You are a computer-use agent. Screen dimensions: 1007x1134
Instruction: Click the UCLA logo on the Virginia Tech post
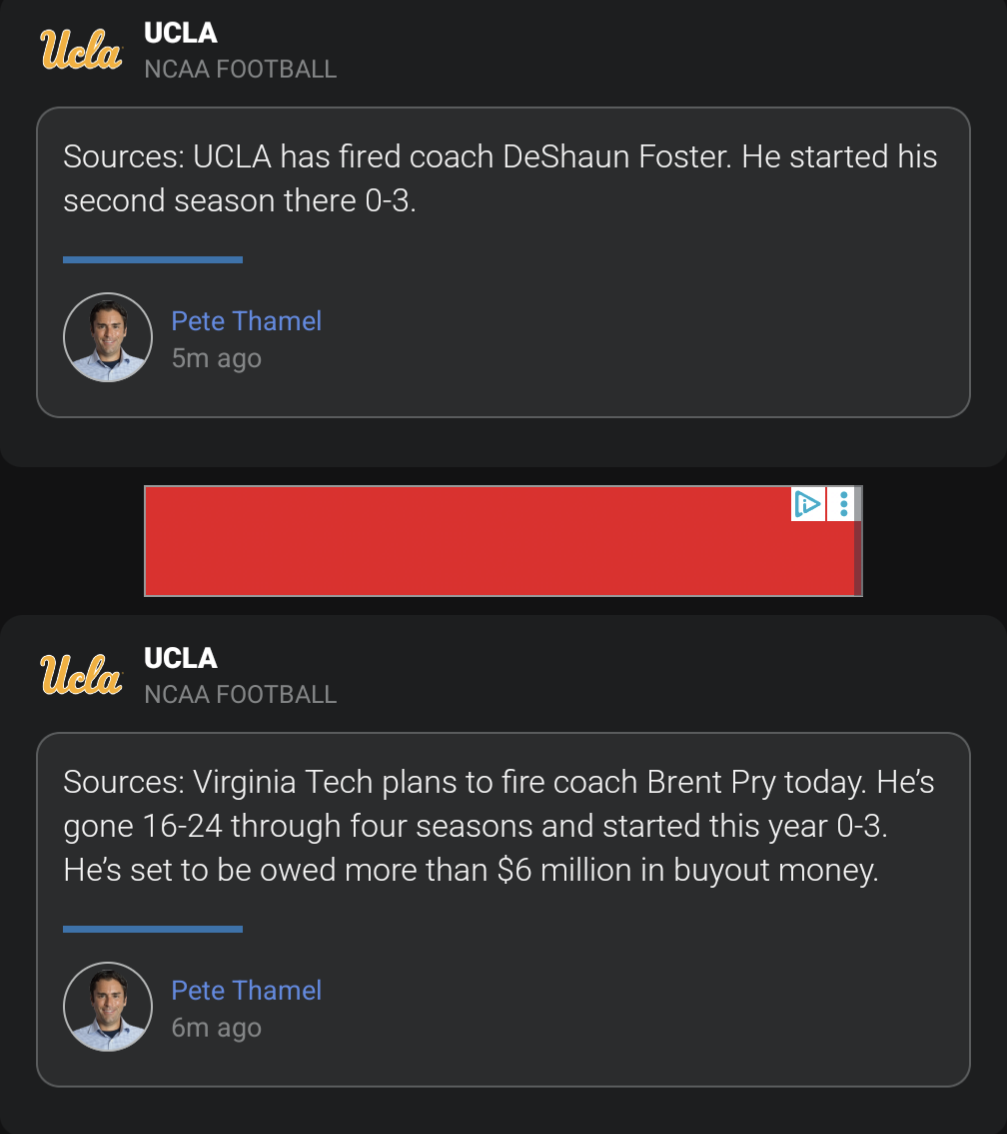(80, 675)
